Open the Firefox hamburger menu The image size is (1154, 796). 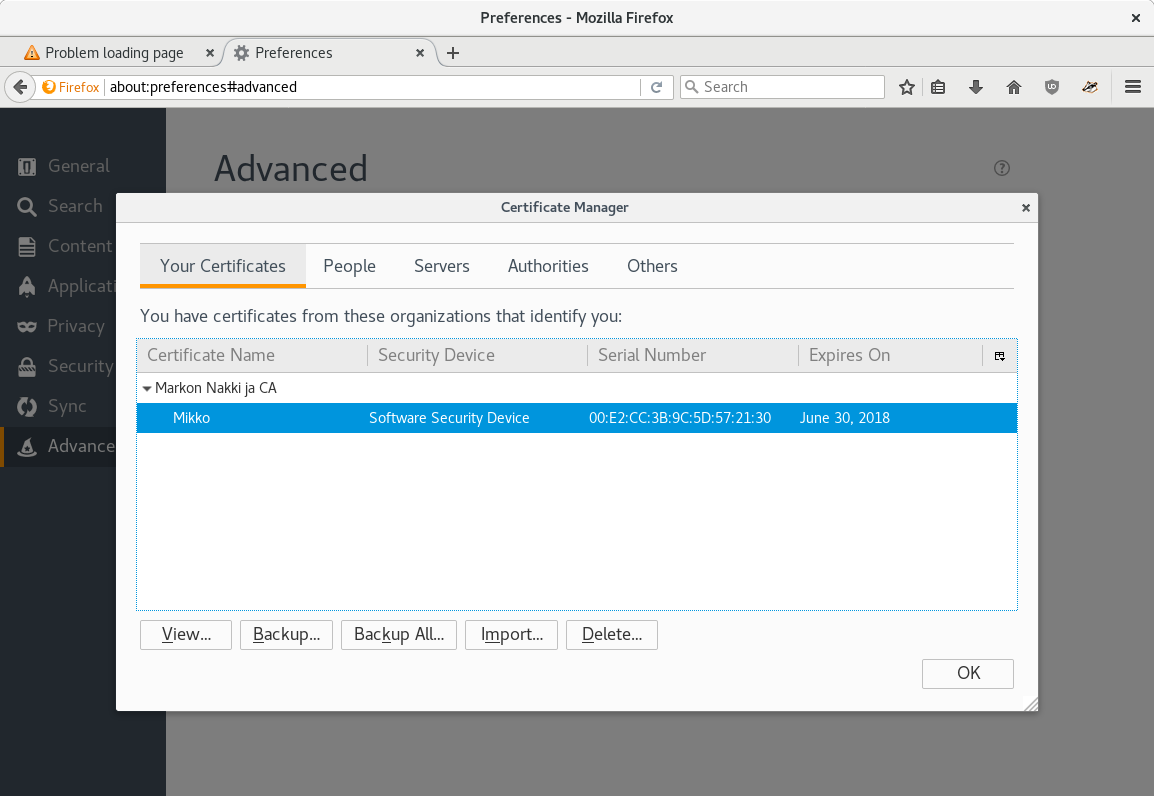(x=1133, y=87)
